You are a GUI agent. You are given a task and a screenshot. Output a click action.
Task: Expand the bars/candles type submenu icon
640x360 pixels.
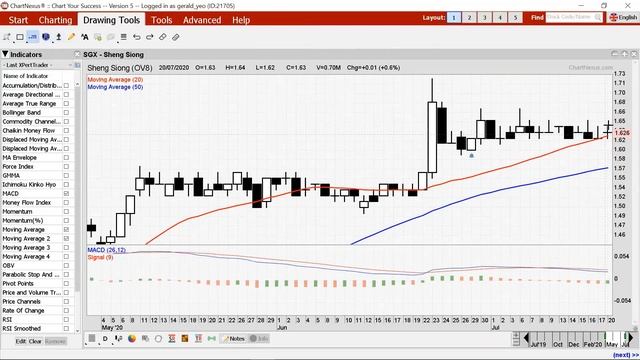(x=119, y=338)
